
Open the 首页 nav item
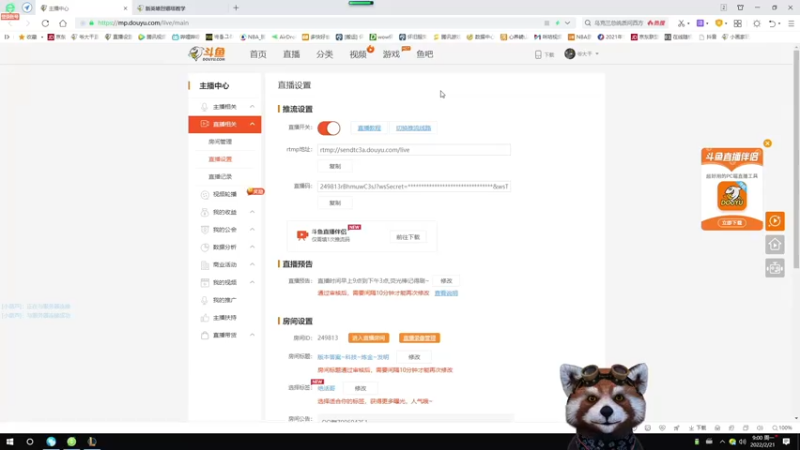258,54
